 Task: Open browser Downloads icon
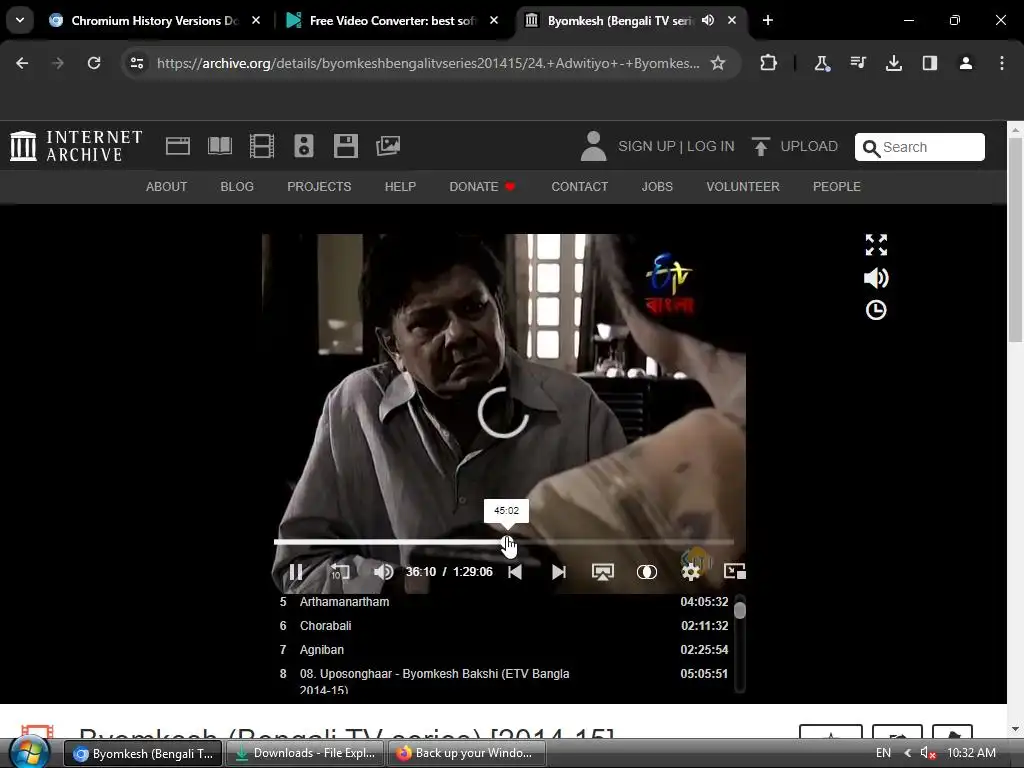tap(894, 63)
